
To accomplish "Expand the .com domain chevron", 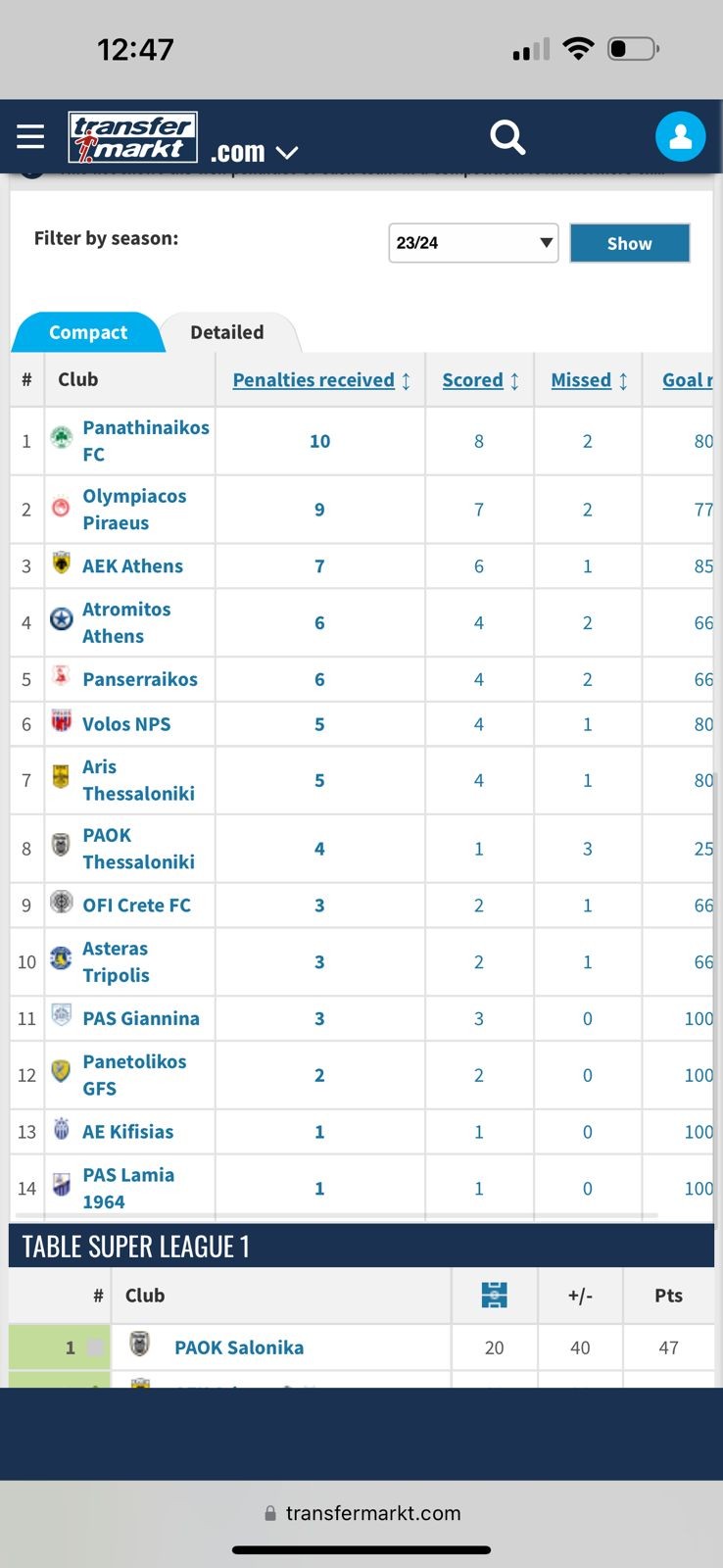I will tap(286, 153).
